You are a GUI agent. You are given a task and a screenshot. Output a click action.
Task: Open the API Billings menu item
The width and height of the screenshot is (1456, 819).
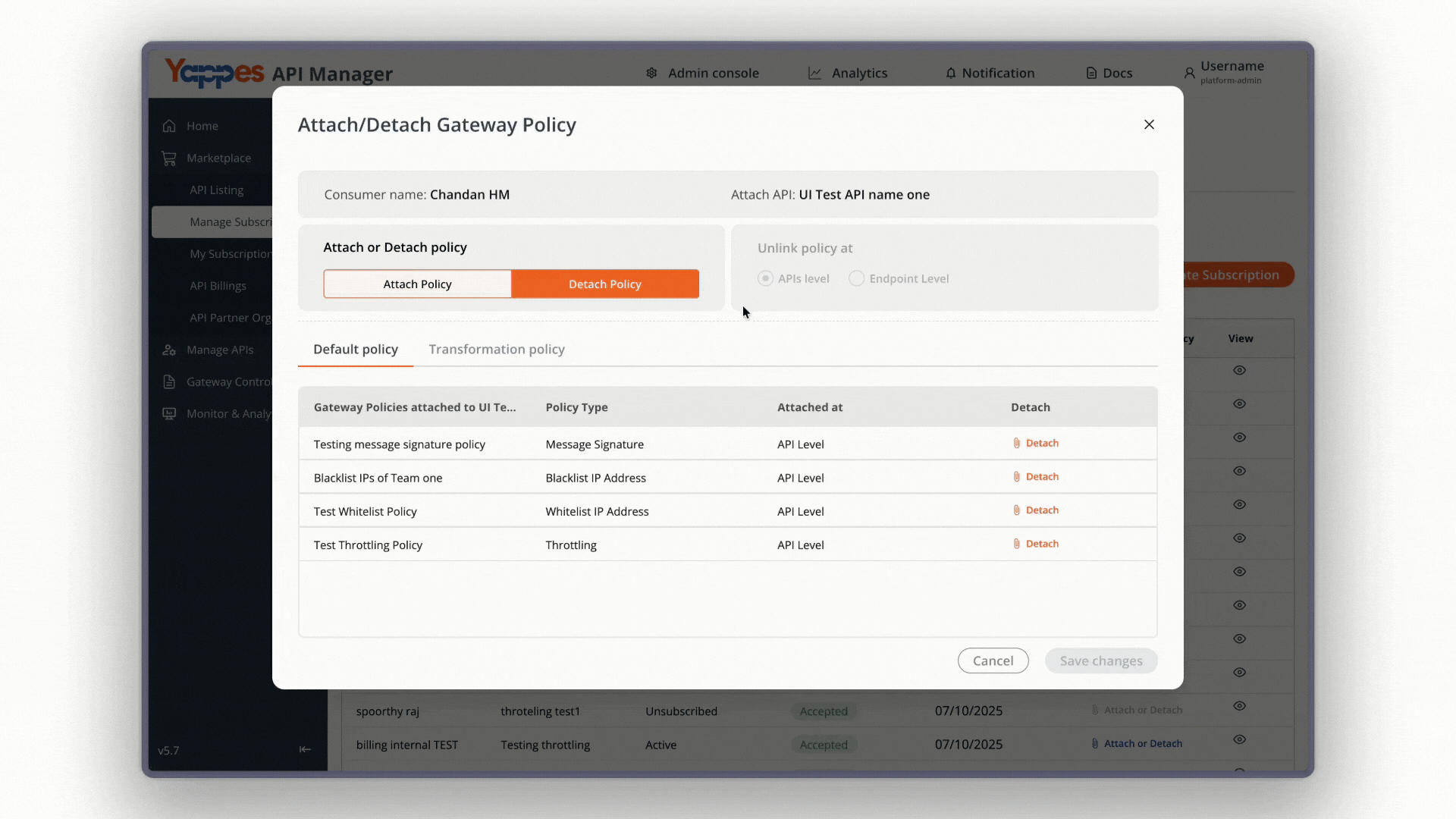[218, 285]
